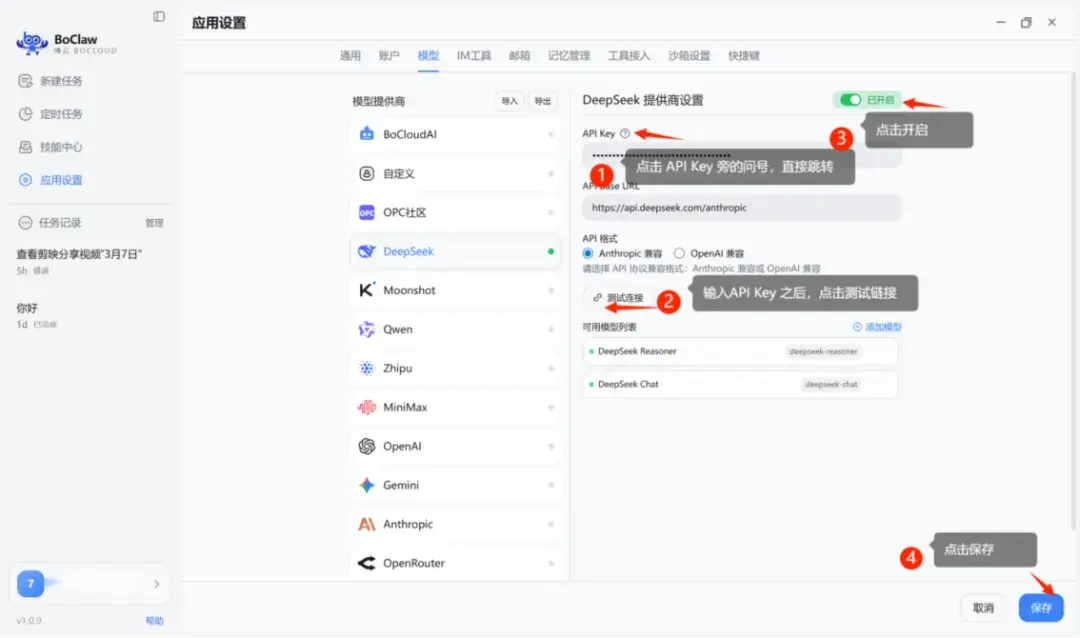
Task: Select the Qwen provider icon
Action: (366, 329)
